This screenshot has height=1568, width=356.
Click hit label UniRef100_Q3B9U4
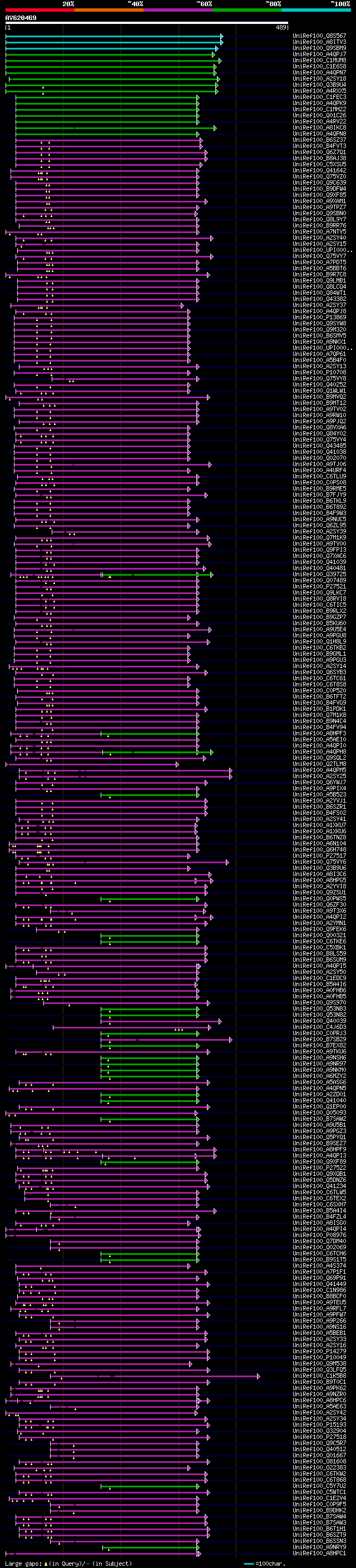tap(319, 85)
